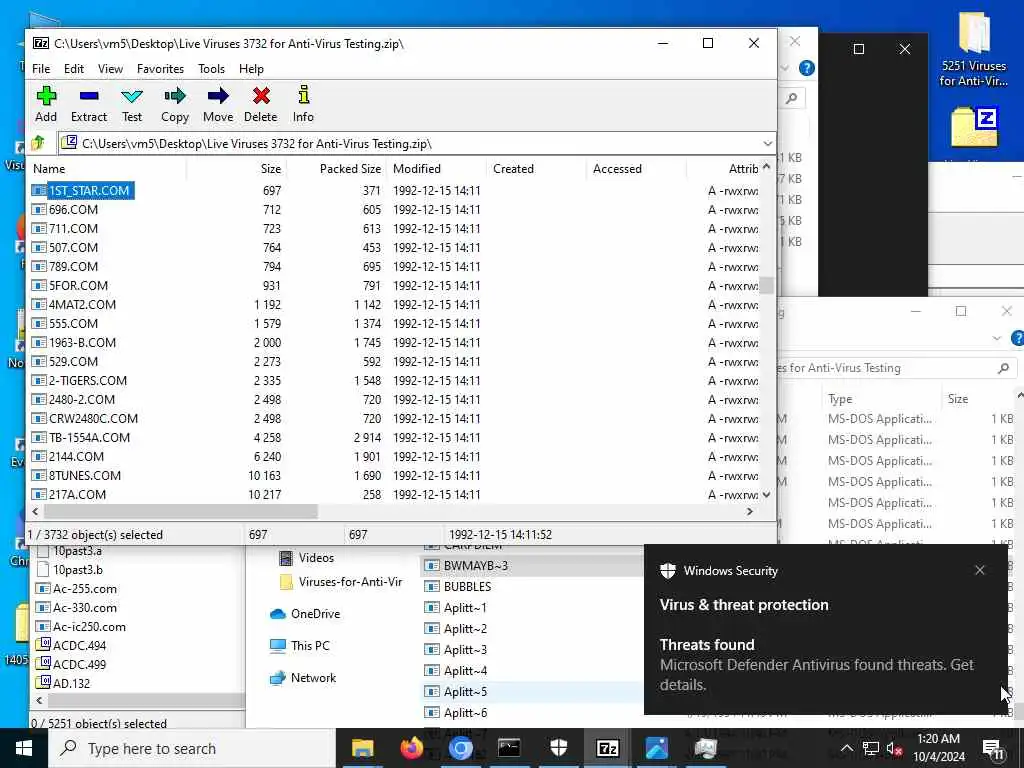The image size is (1024, 768).
Task: Show hidden system tray icons
Action: [846, 748]
